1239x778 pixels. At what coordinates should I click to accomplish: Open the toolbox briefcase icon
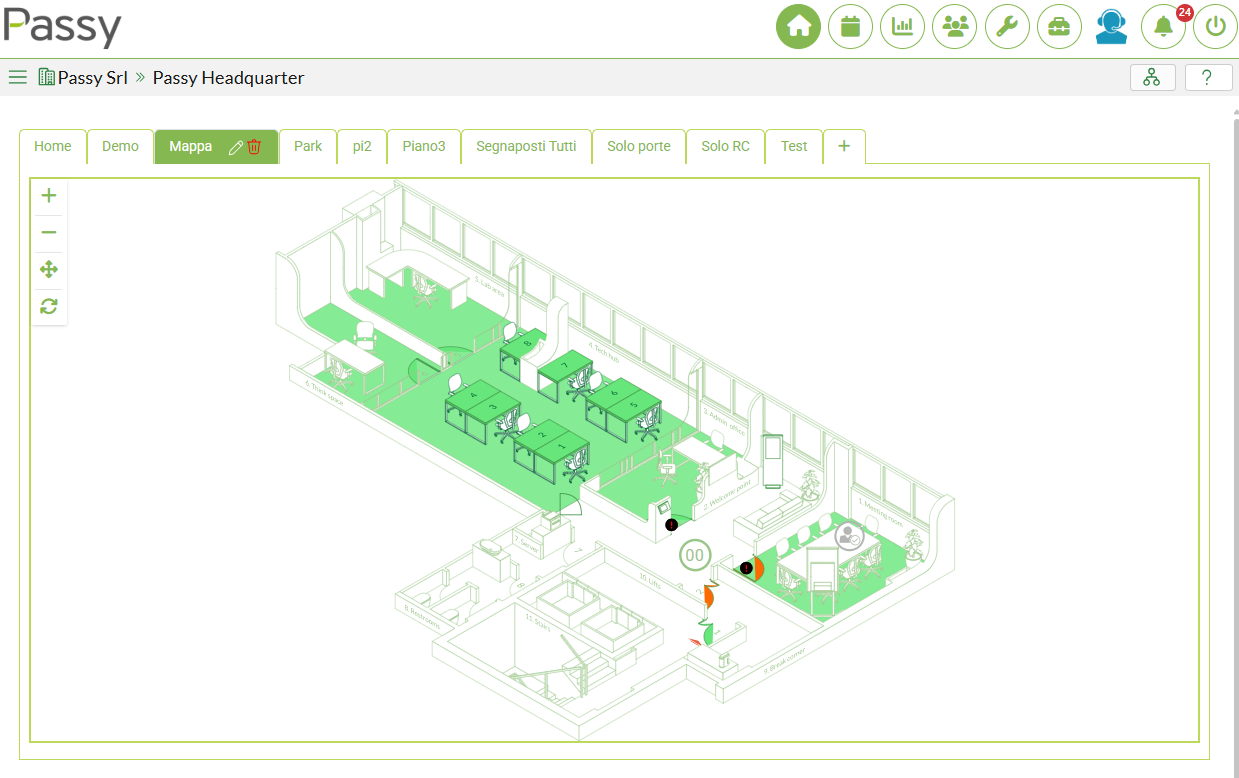coord(1059,27)
